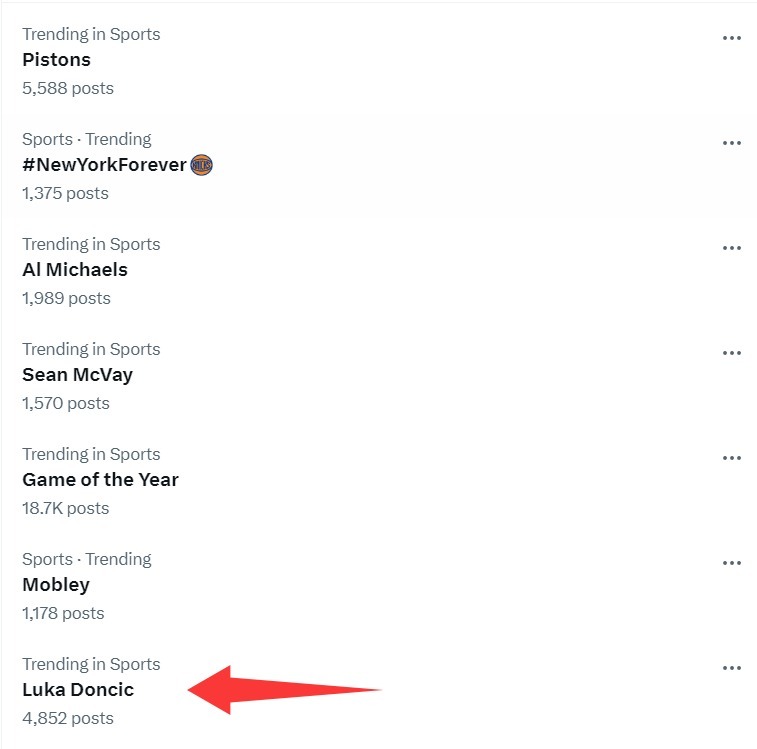This screenshot has height=749, width=757.
Task: Click the 1,375 posts count
Action: (x=65, y=193)
